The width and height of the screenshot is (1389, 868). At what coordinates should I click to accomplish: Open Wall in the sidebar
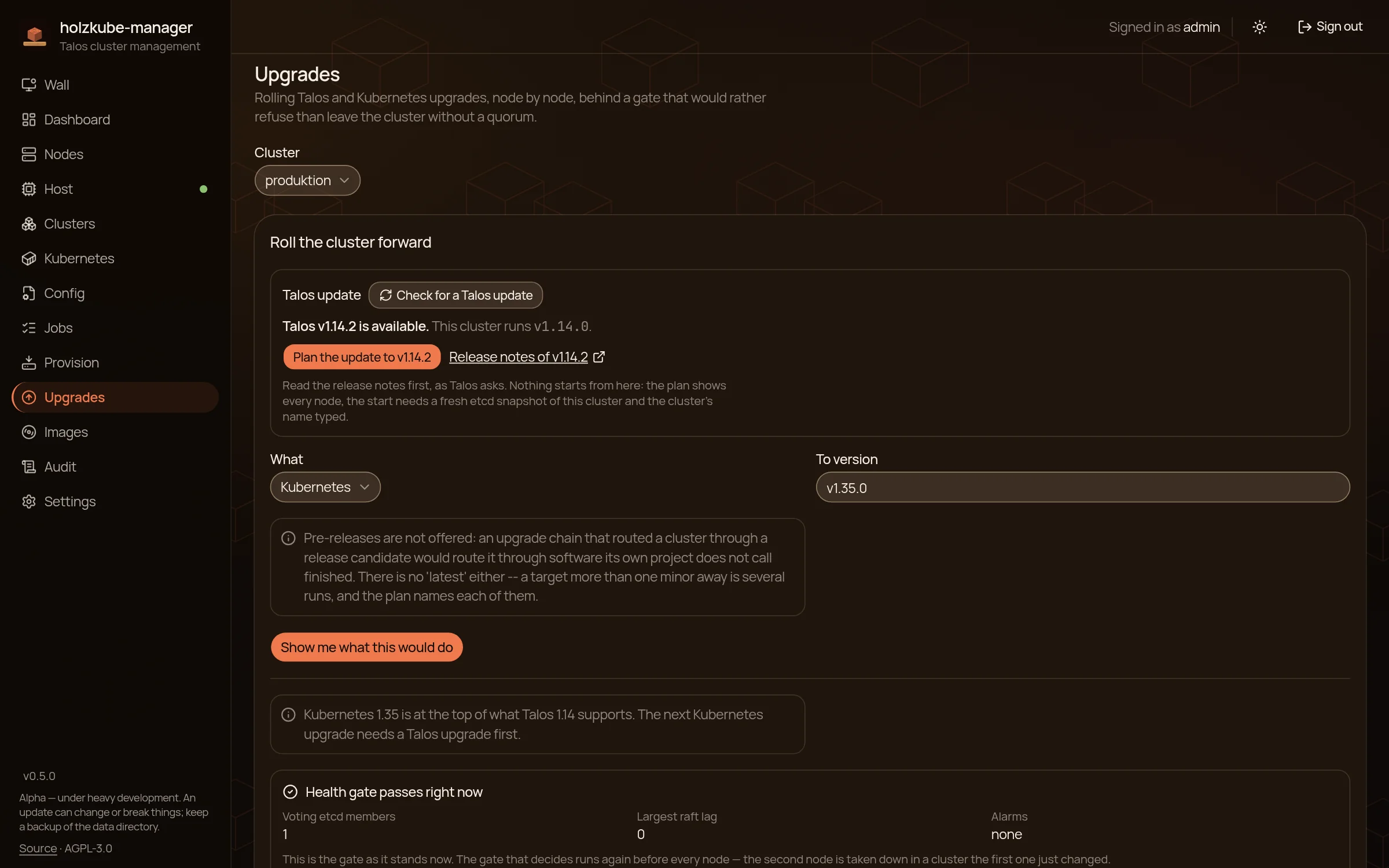pos(115,85)
